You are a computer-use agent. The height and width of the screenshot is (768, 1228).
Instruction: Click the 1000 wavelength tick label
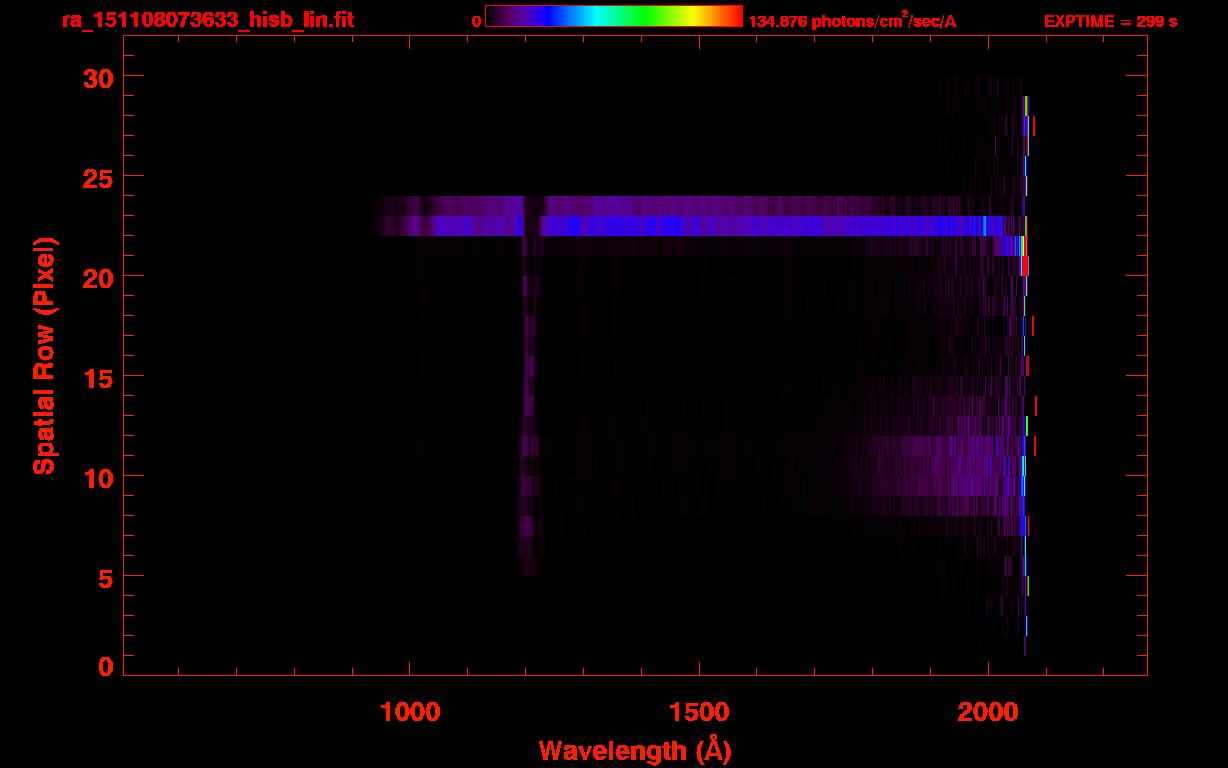point(410,712)
